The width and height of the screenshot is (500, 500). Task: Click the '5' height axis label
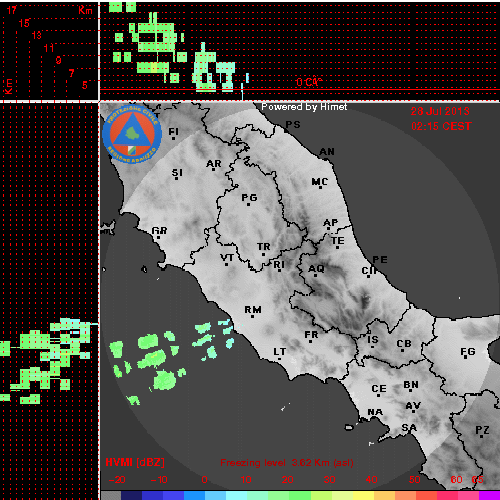pos(85,85)
